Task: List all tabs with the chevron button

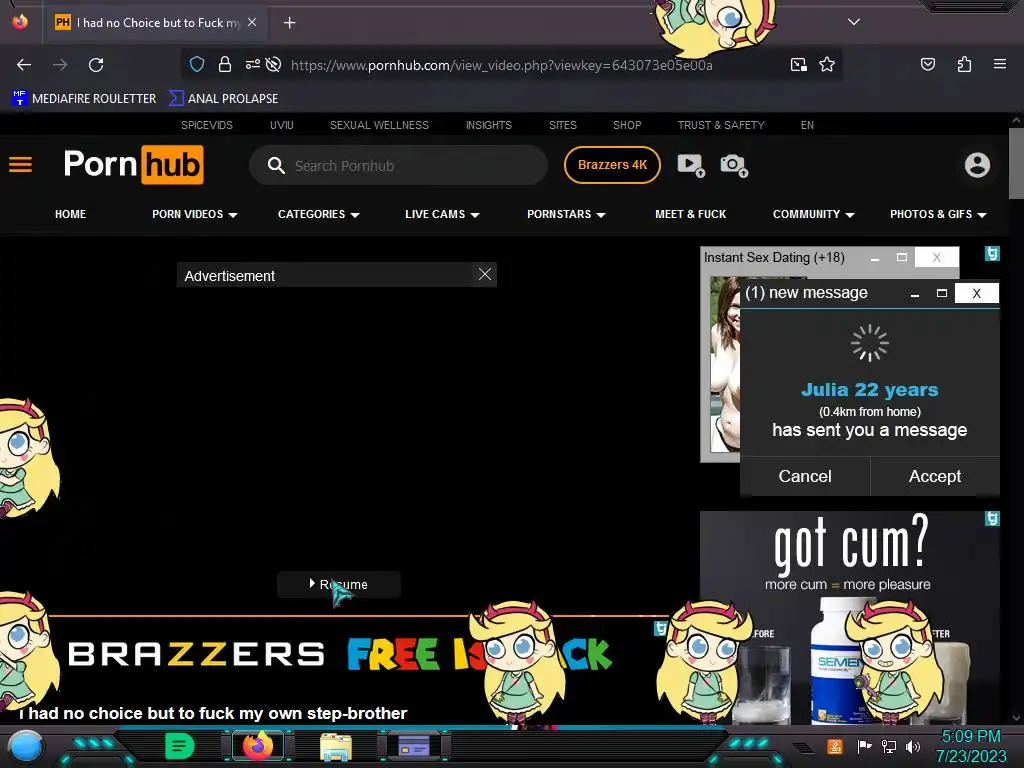Action: click(853, 22)
